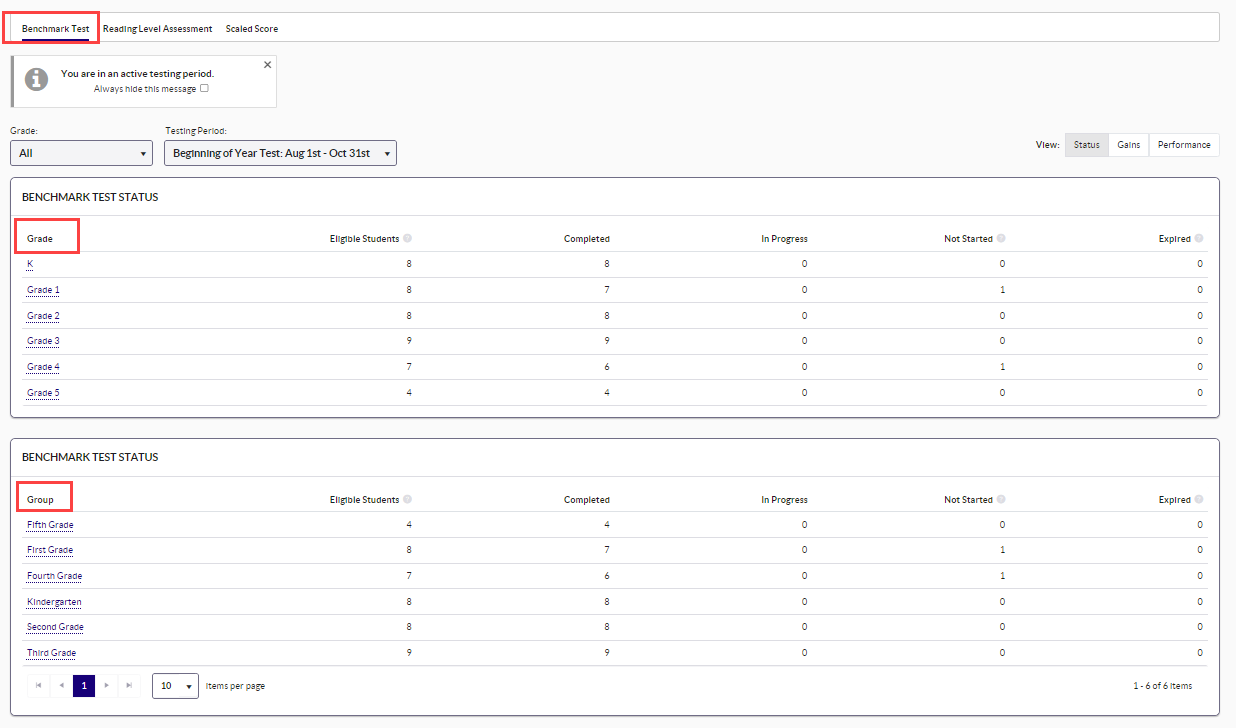Switch view to Gains
This screenshot has width=1236, height=728.
click(x=1128, y=145)
